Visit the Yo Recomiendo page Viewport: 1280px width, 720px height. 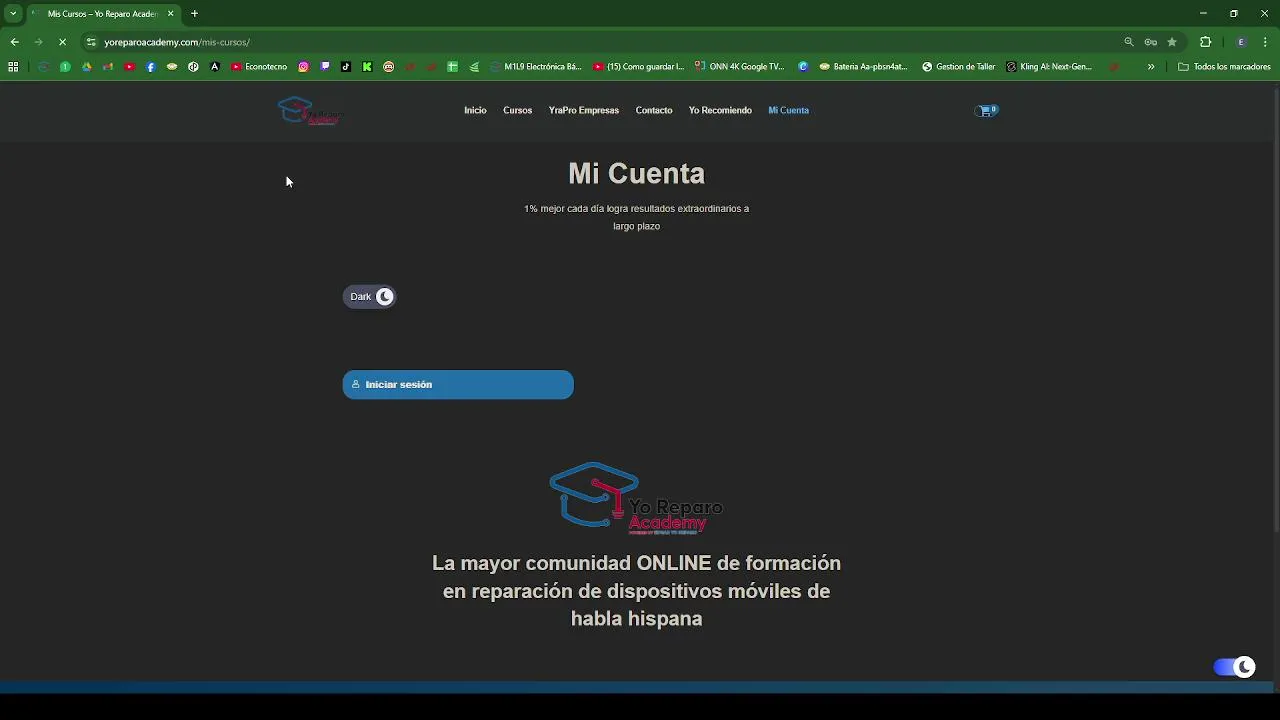coord(720,110)
